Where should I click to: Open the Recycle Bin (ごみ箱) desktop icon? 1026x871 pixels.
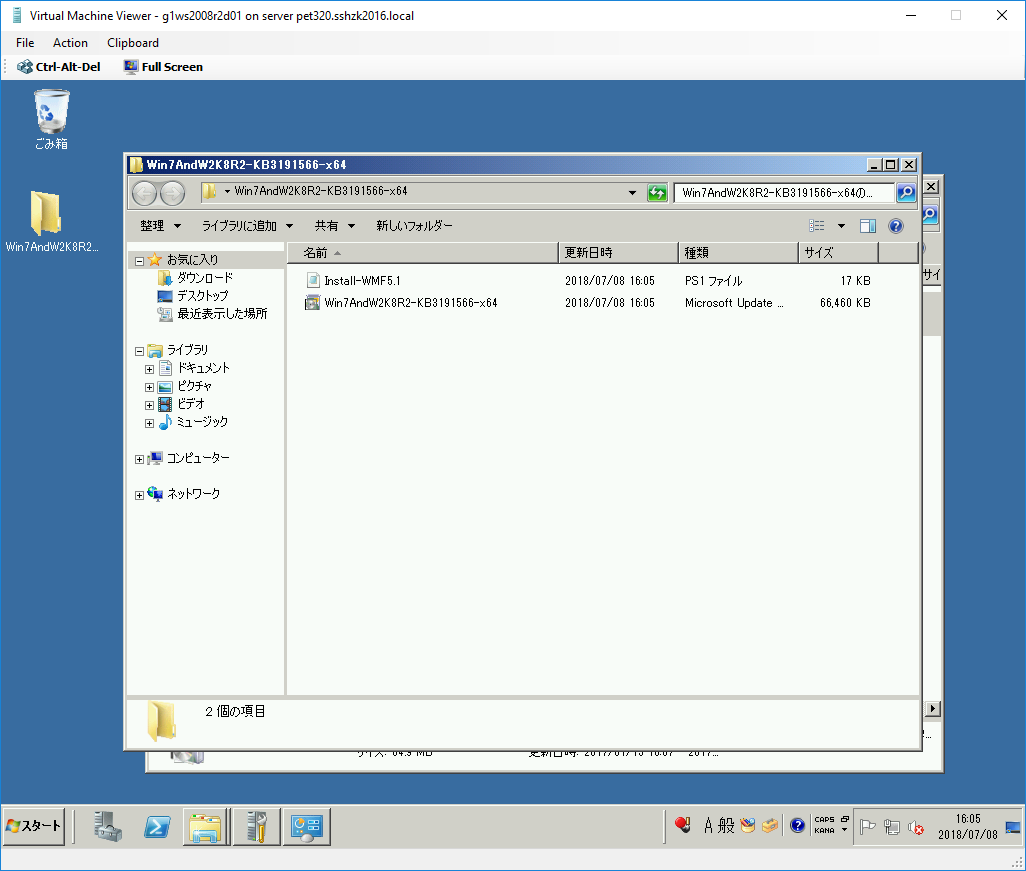[x=51, y=120]
